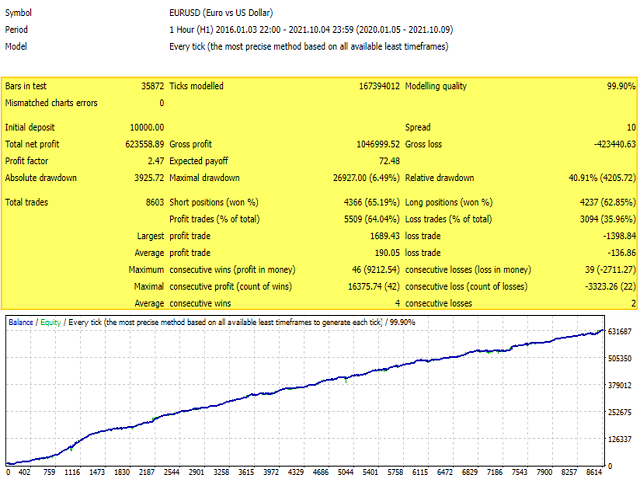Select the Maximal drawdown value 26927.00 (6.49%)
The height and width of the screenshot is (480, 640).
367,178
